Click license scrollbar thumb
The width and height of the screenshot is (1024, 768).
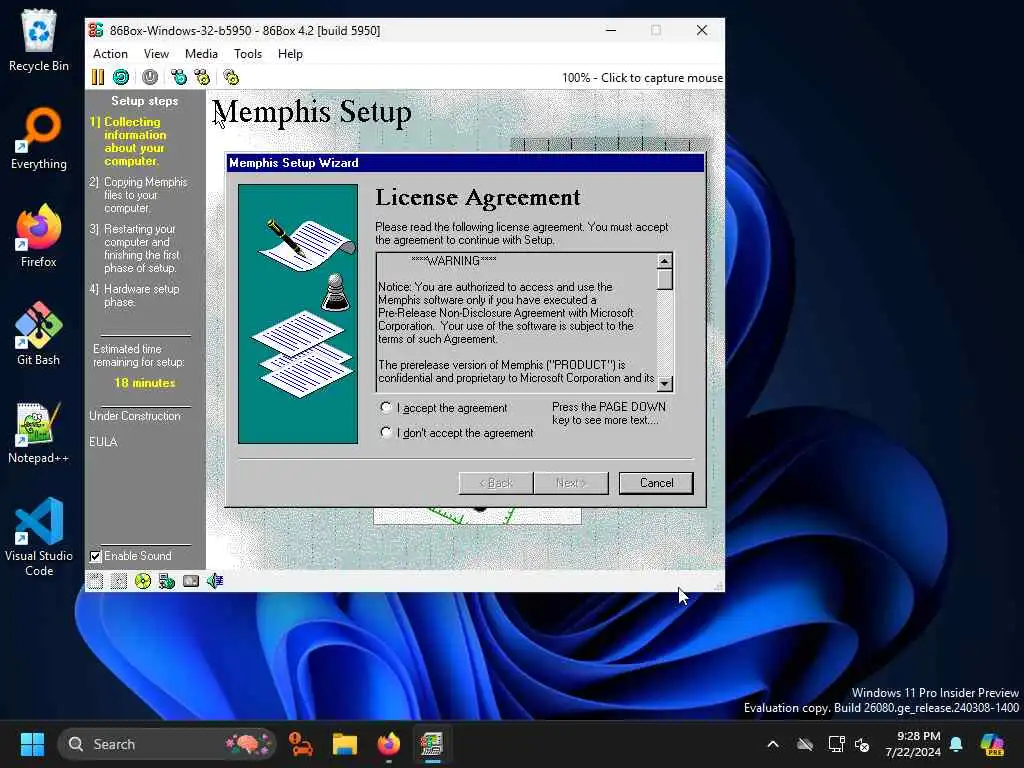click(x=664, y=279)
